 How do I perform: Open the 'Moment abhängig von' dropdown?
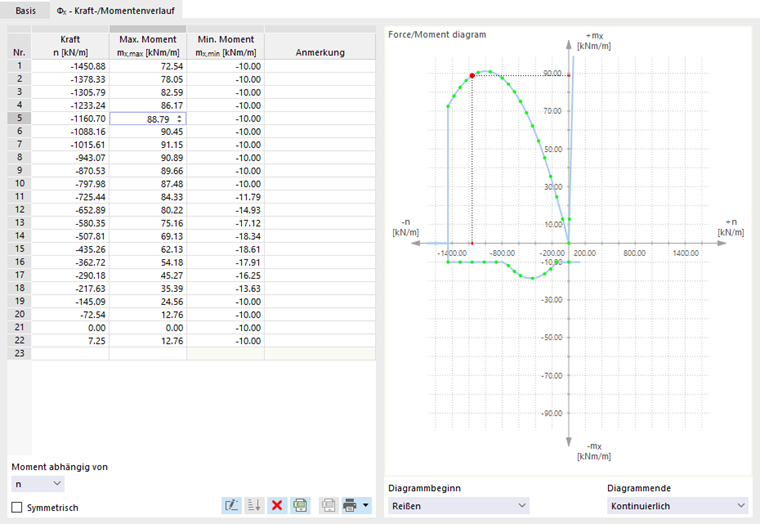point(38,484)
